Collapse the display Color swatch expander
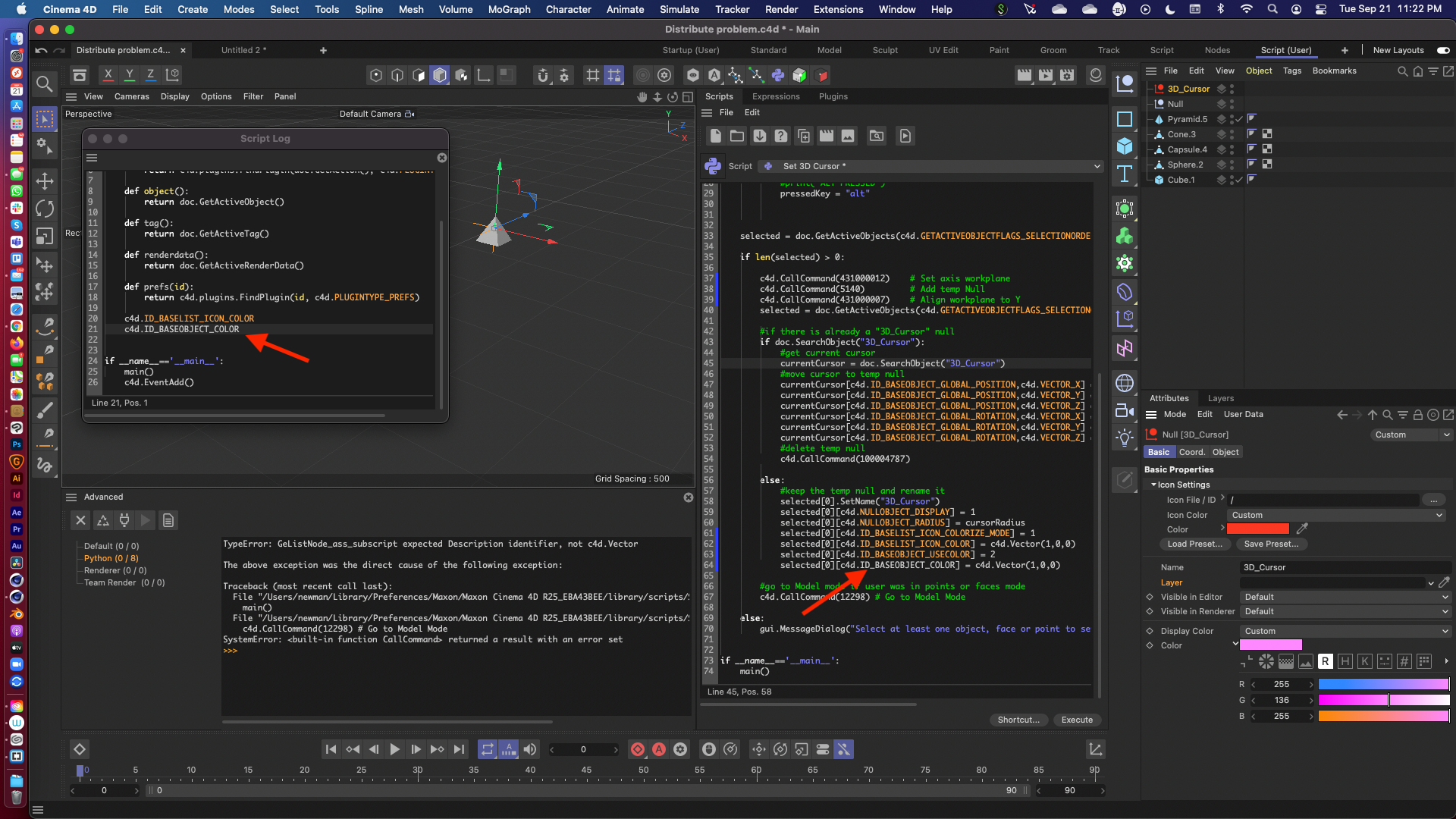 click(1235, 644)
